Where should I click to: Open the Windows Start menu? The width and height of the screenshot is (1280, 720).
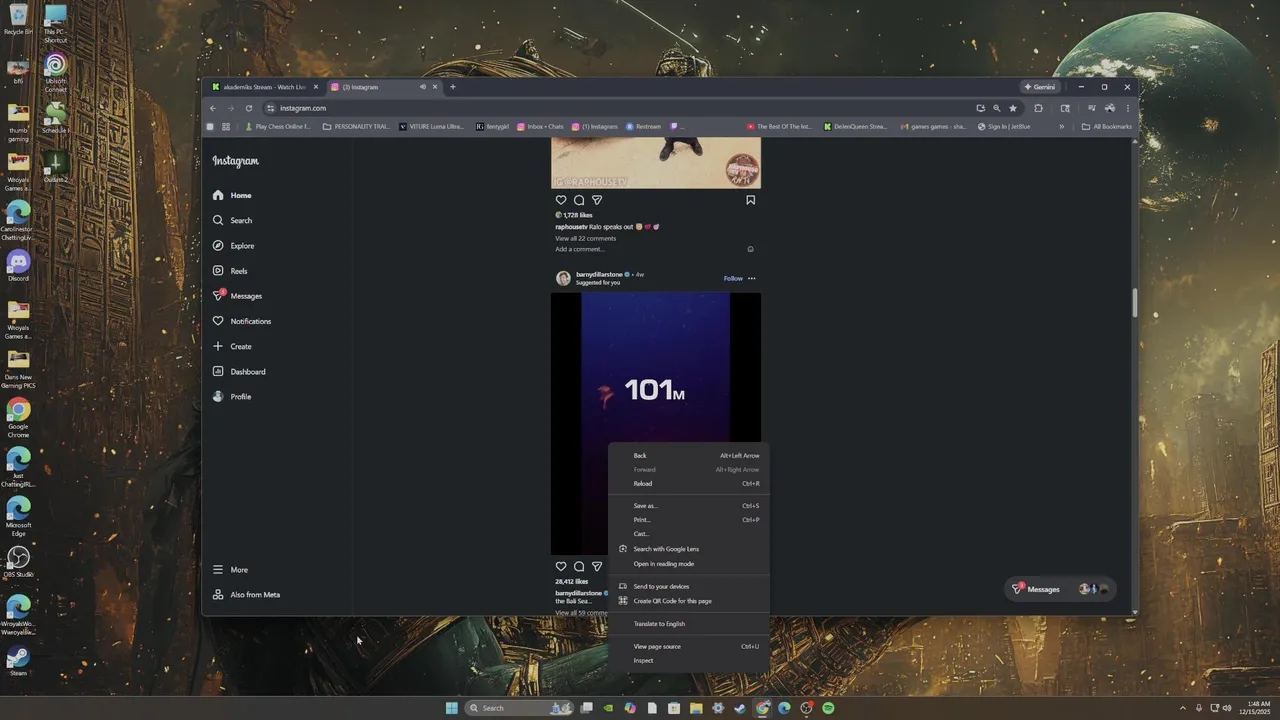point(452,708)
